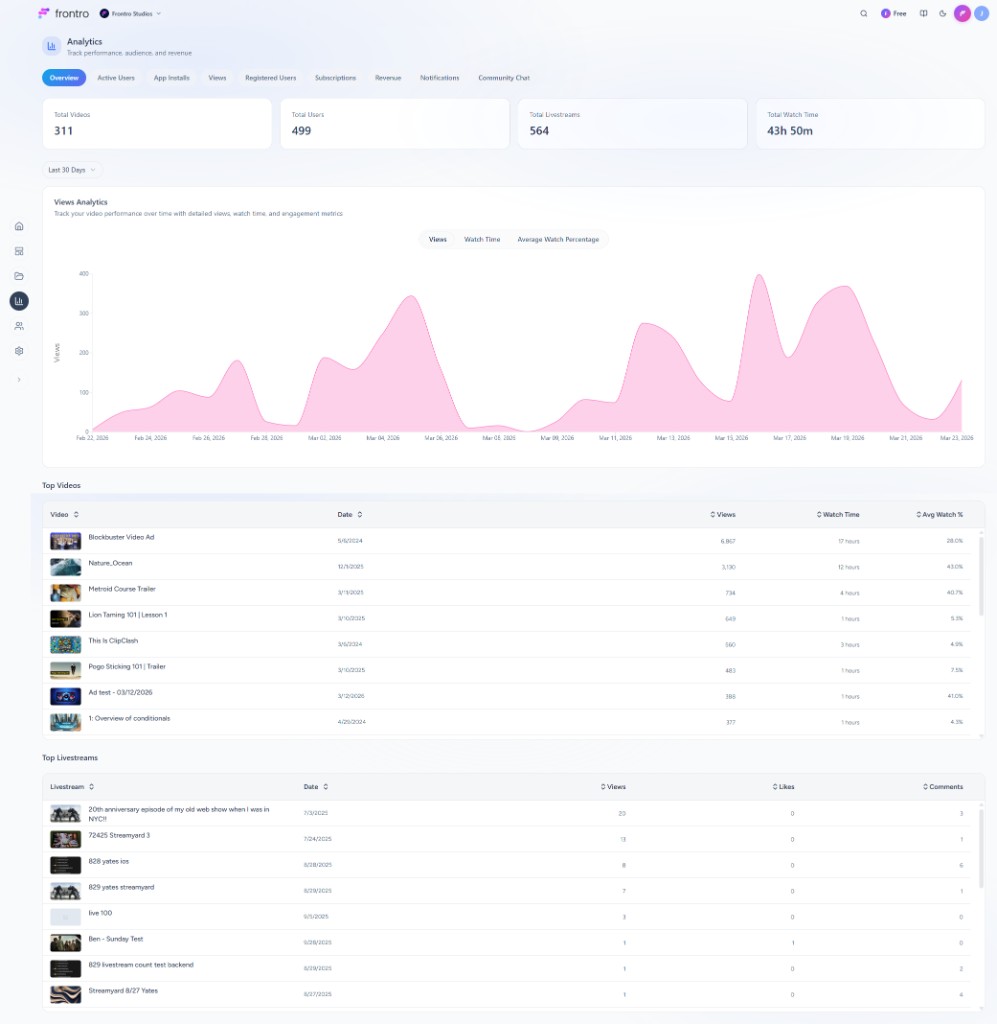Sort Top Videos by the Views column

point(723,515)
